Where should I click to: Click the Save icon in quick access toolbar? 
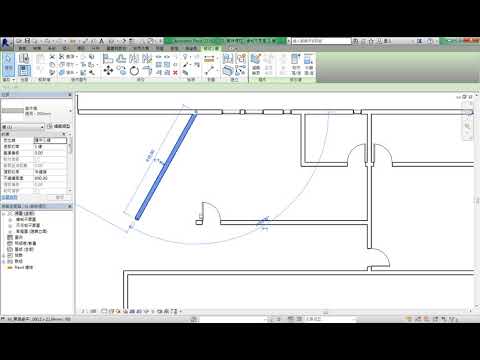pyautogui.click(x=28, y=41)
